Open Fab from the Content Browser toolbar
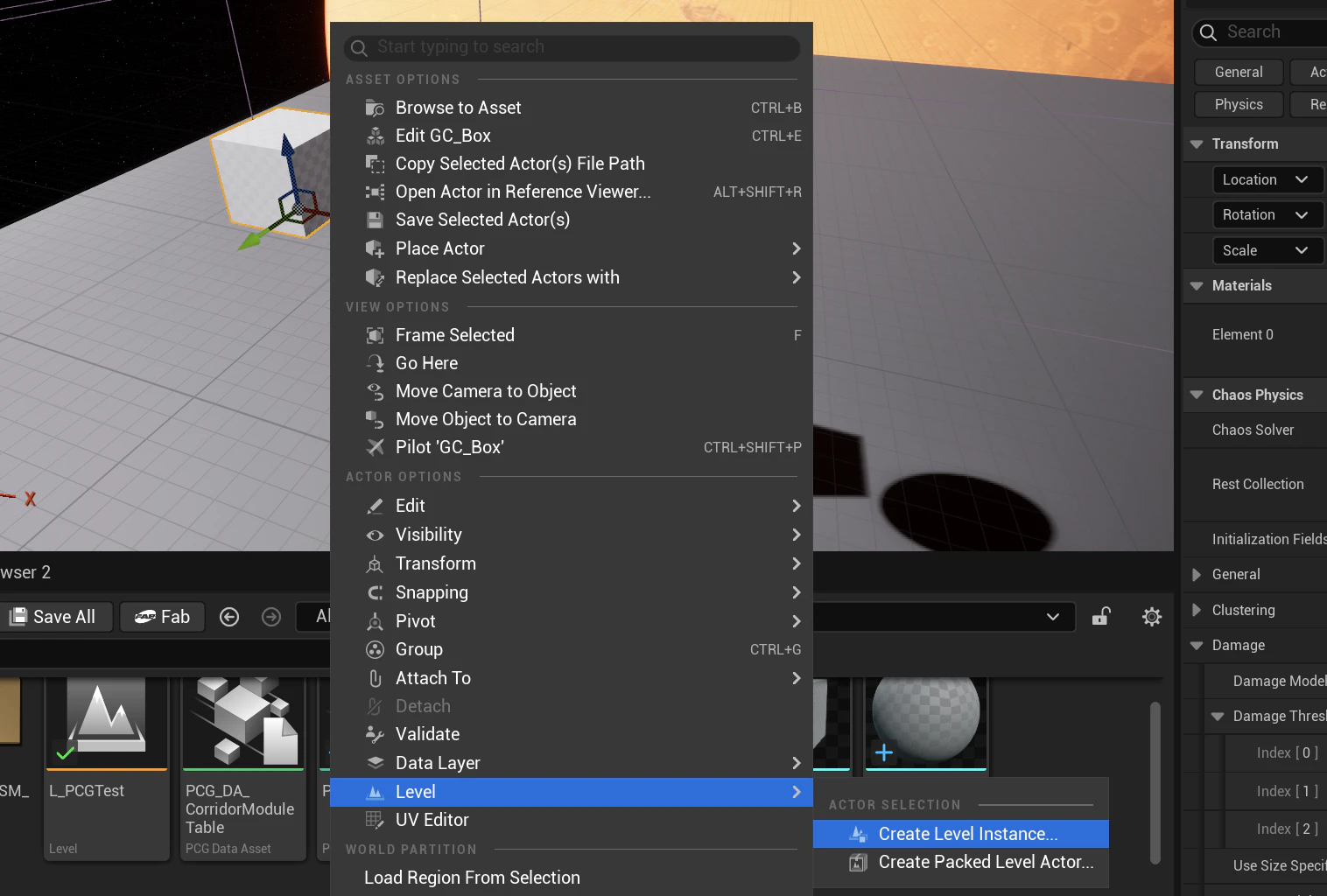 162,617
